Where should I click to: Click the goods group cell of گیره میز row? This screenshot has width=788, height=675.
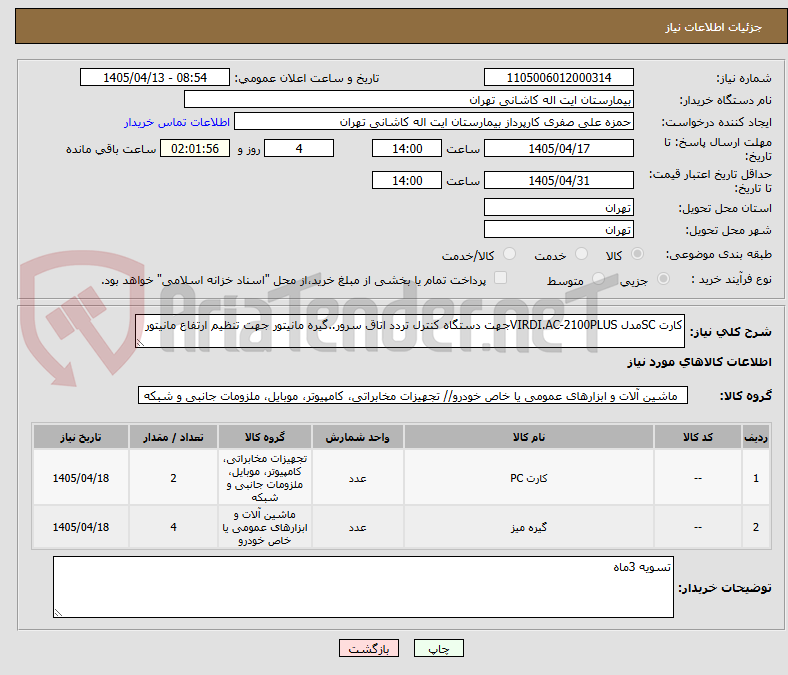(265, 527)
